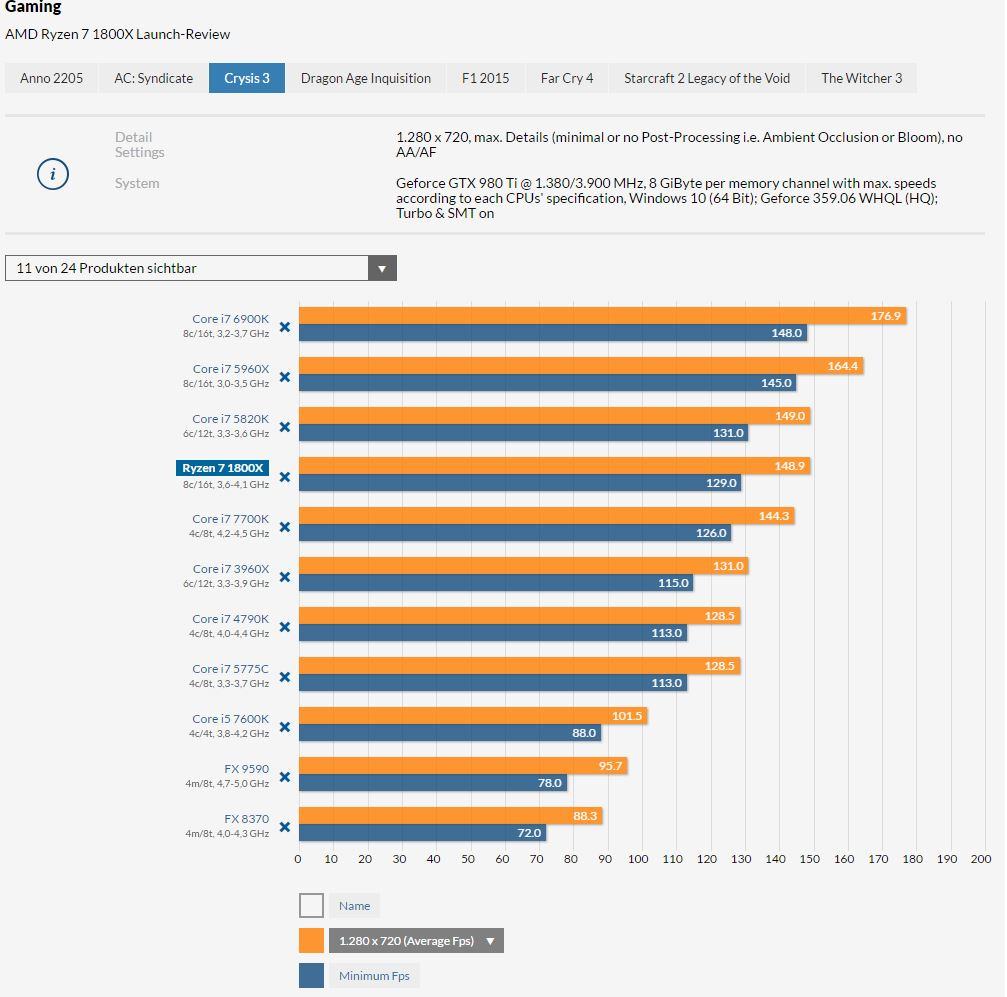1007x997 pixels.
Task: Open the Far Cry 4 tab
Action: [x=566, y=78]
